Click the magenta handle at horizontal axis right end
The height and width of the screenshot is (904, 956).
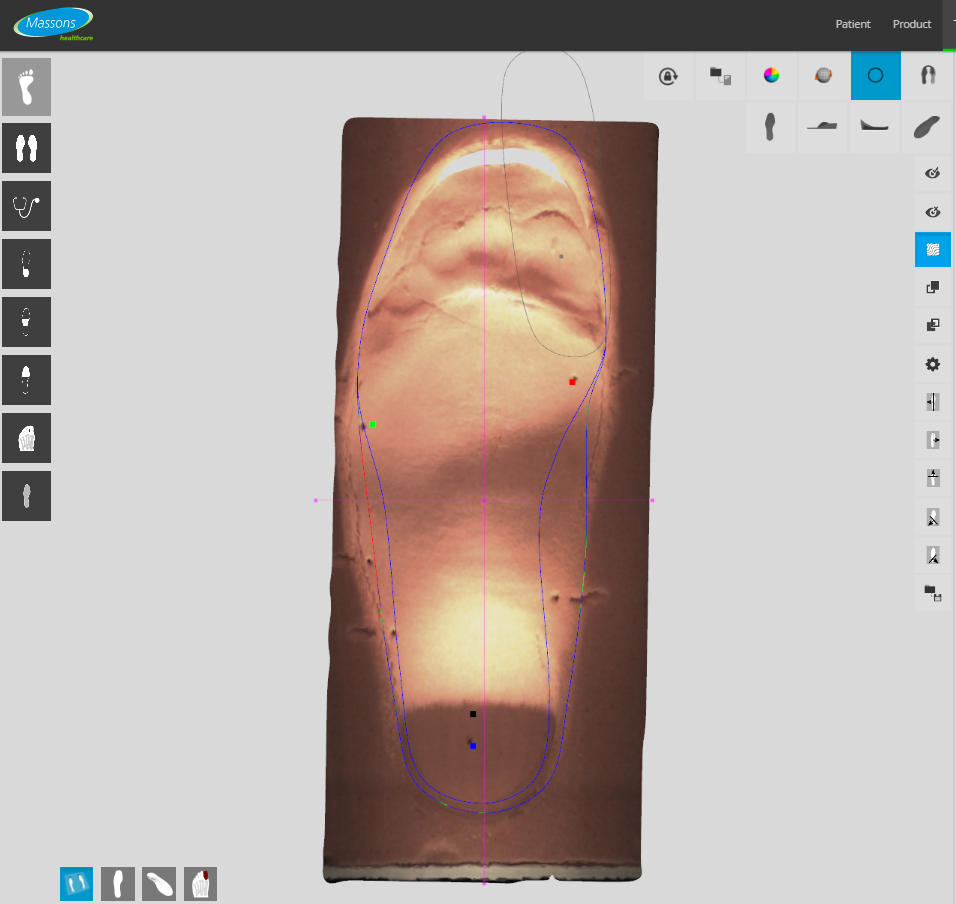[x=652, y=500]
